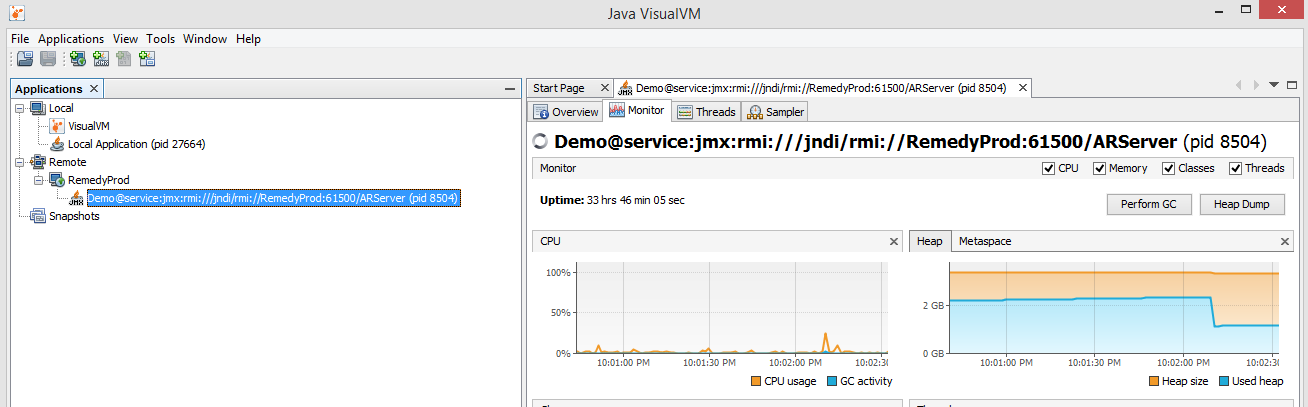The width and height of the screenshot is (1308, 407).
Task: Toggle the Memory checkbox
Action: click(1099, 168)
